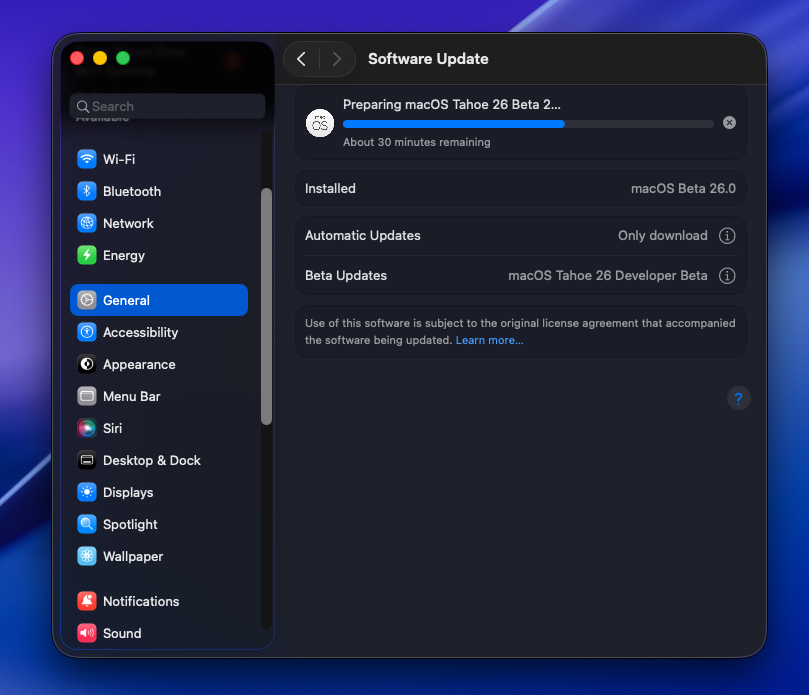This screenshot has height=695, width=809.
Task: Go forward with the right chevron
Action: click(x=336, y=59)
